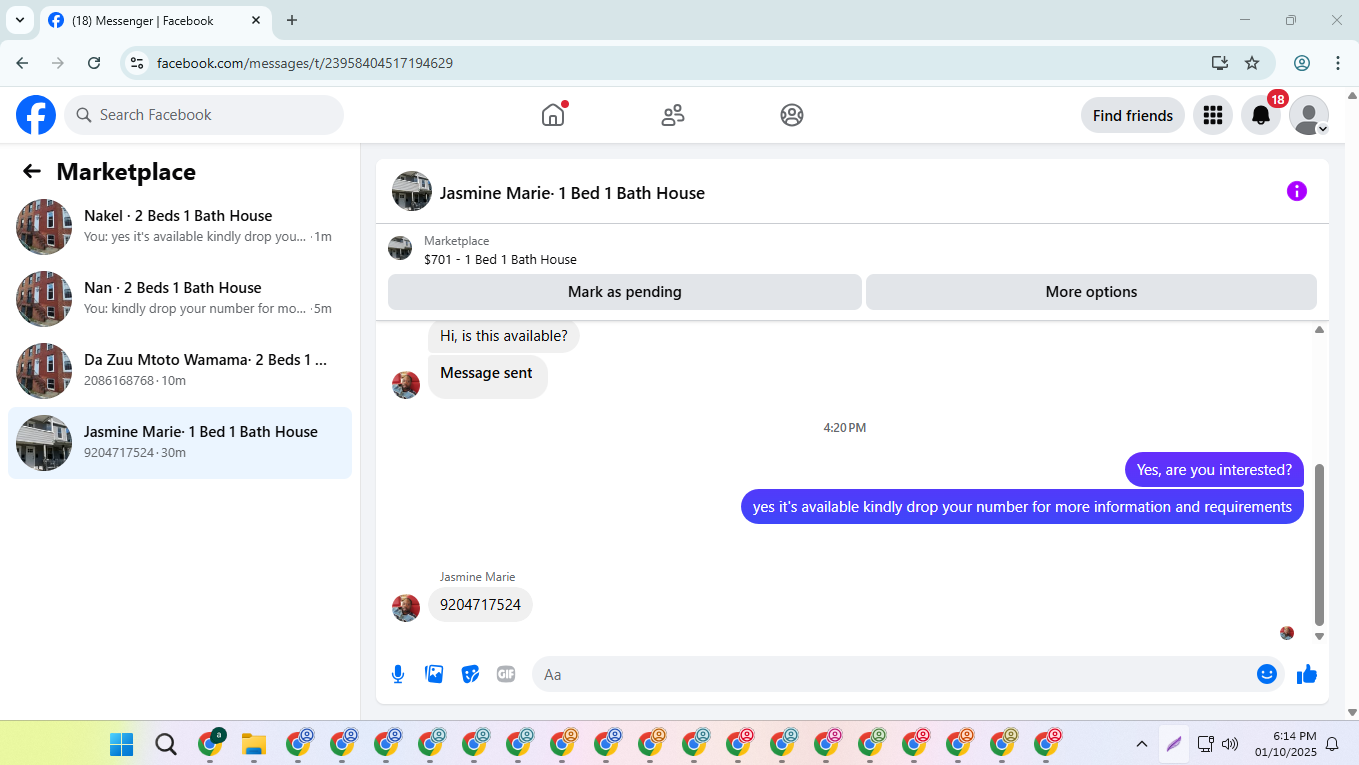Screen dimensions: 1359x765
Task: Open the Chrome profile icon
Action: (1302, 63)
